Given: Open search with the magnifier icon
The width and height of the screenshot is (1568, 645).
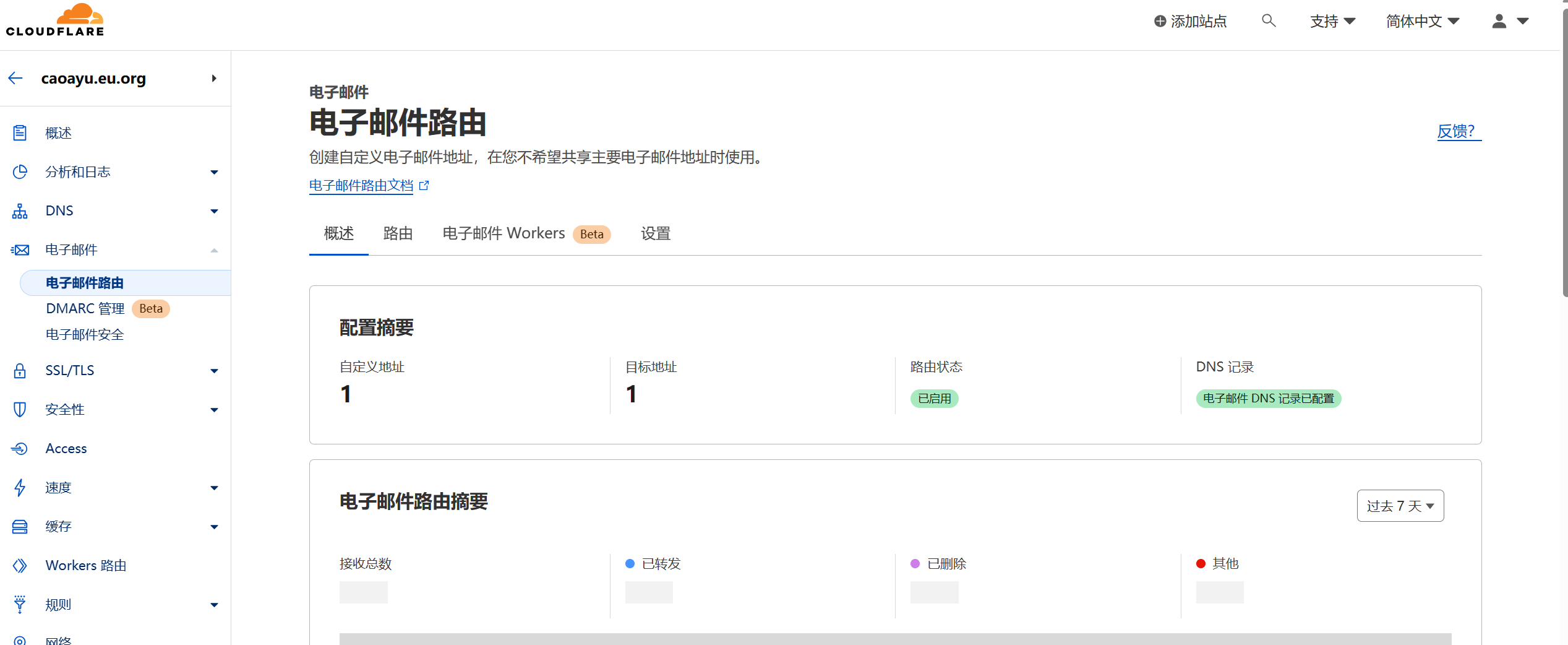Looking at the screenshot, I should [1269, 21].
